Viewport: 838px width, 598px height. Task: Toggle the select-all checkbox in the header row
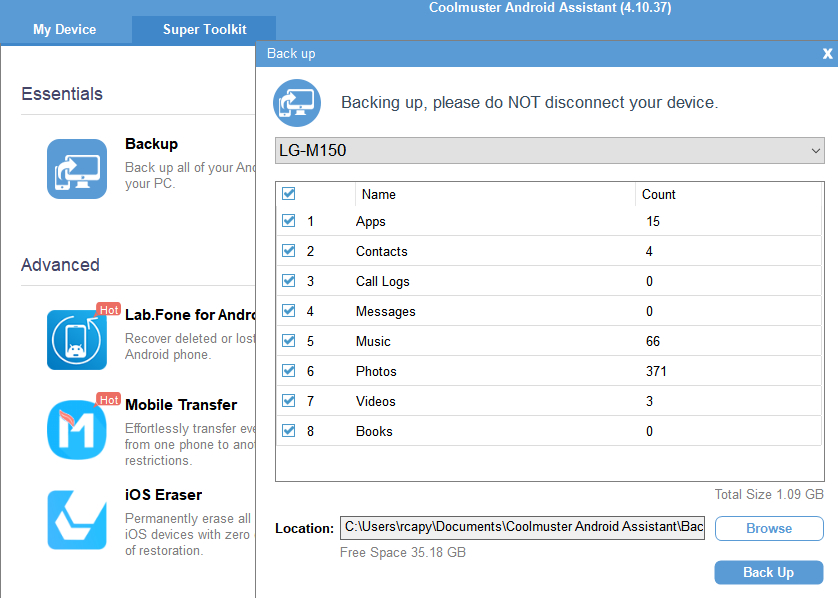click(x=289, y=193)
